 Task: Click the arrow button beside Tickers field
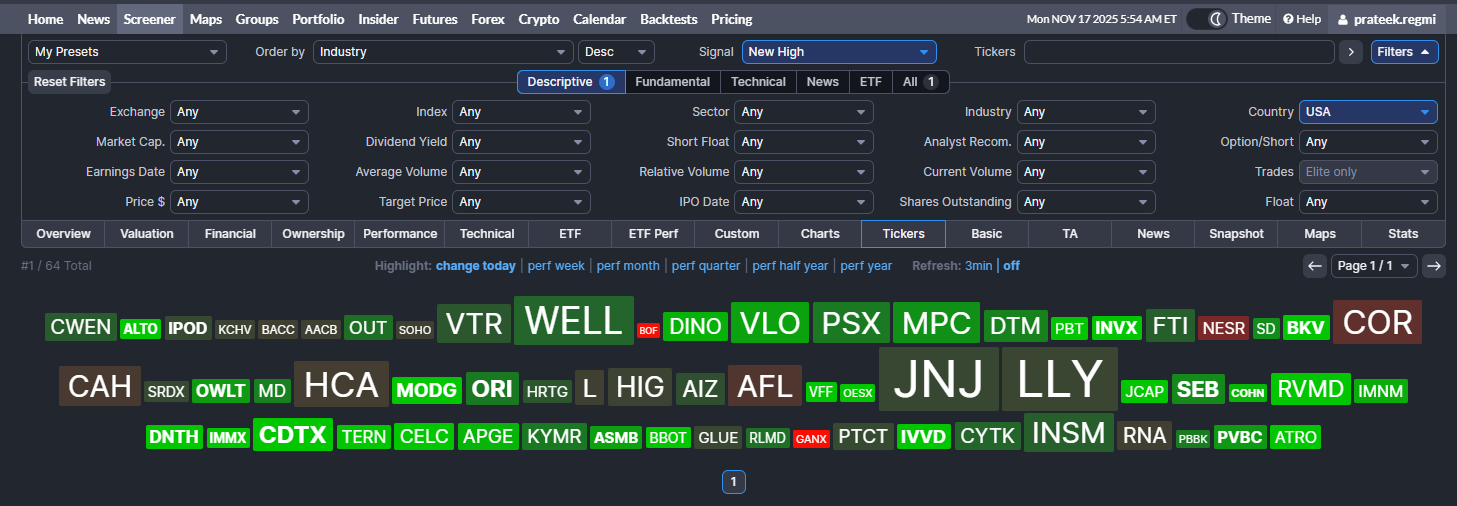click(1351, 52)
